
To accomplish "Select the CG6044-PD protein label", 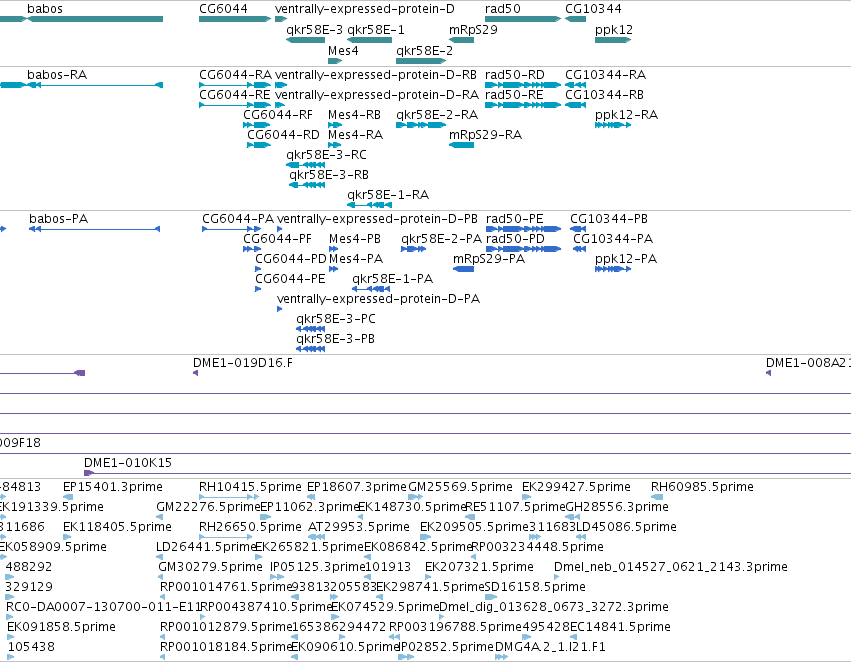I will coord(291,259).
